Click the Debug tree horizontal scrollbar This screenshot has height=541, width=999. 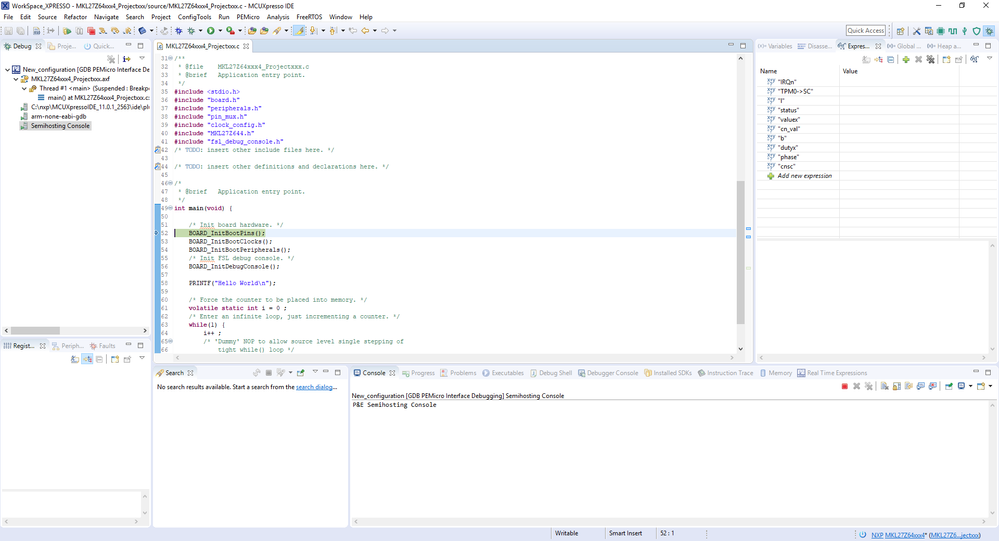[x=36, y=331]
